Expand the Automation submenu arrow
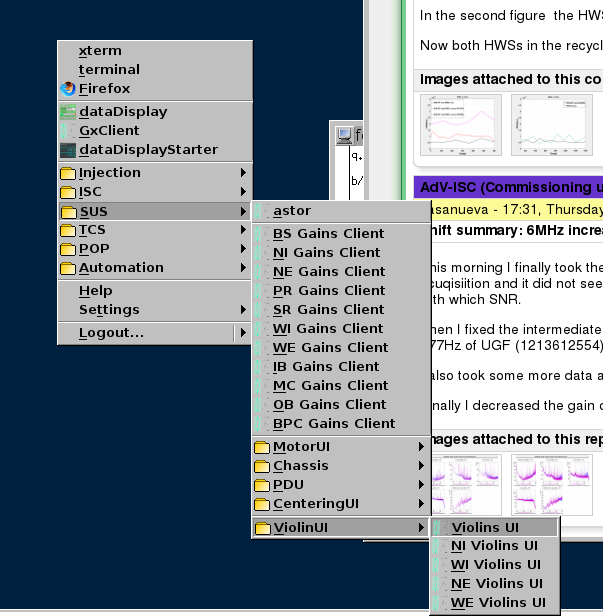 coord(242,268)
